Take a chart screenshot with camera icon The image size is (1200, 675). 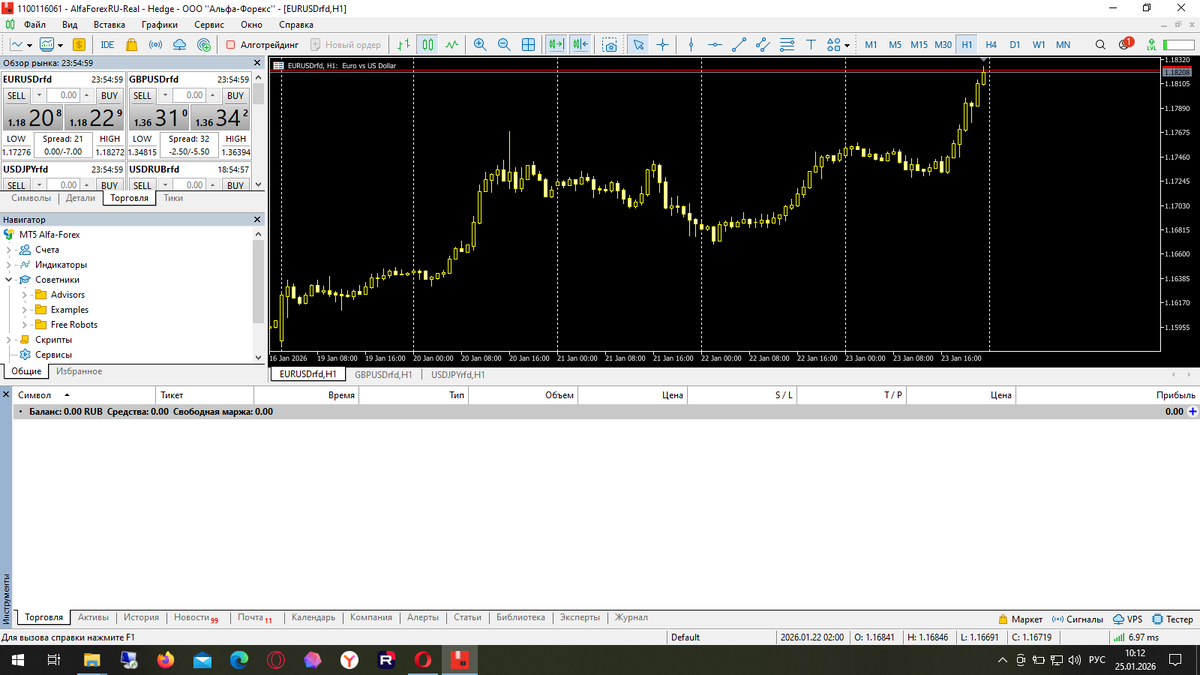click(x=608, y=45)
